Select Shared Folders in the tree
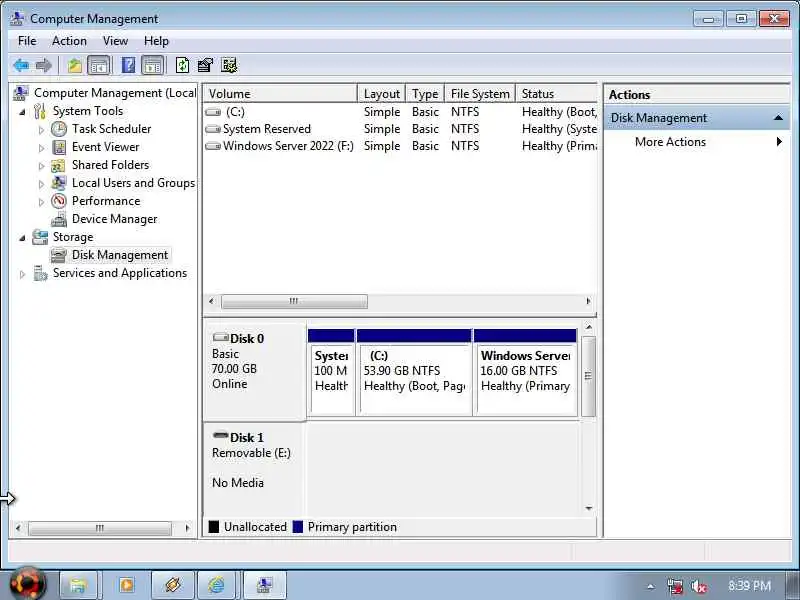800x600 pixels. [110, 165]
